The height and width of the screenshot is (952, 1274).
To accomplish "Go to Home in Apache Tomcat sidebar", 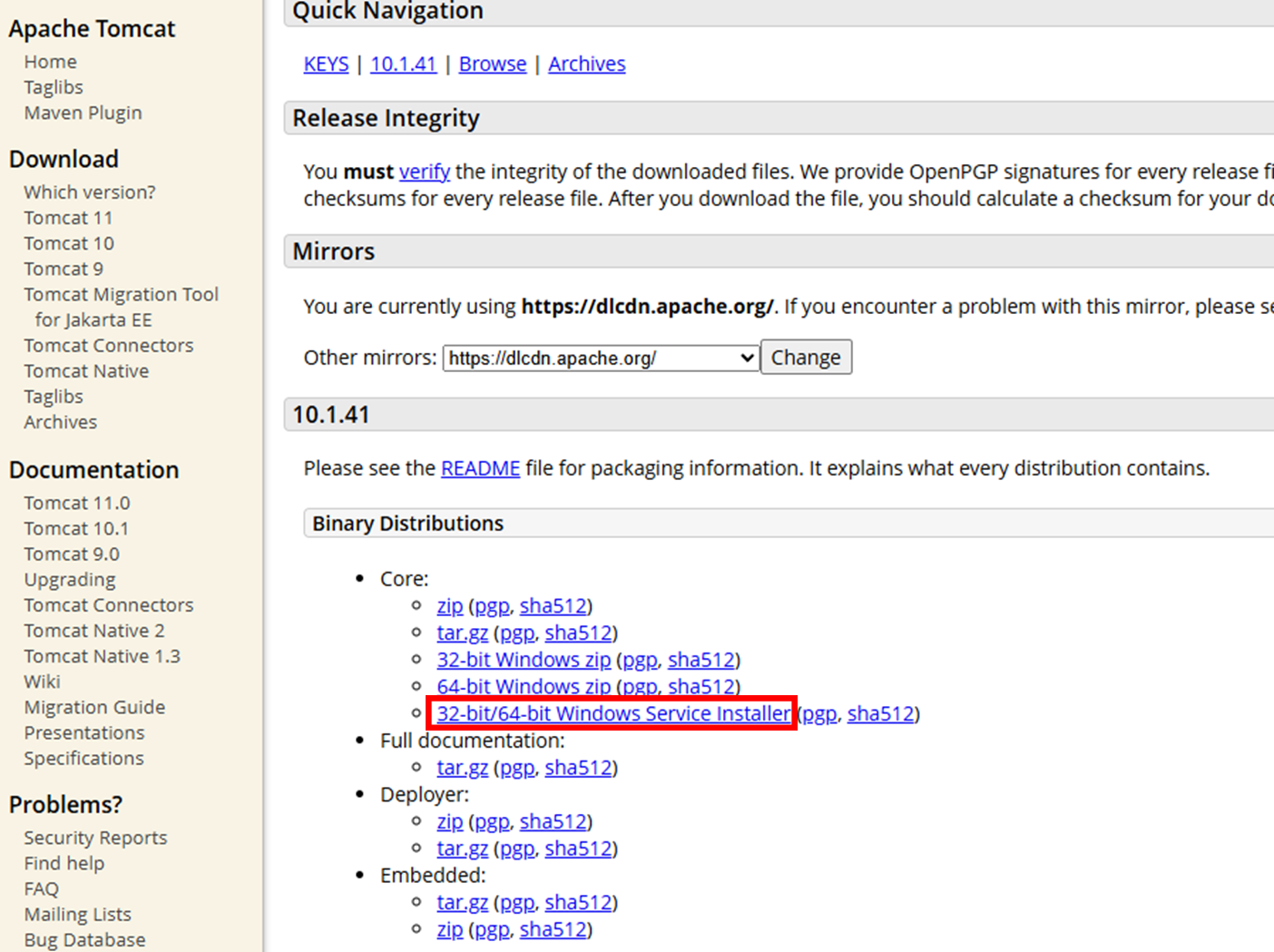I will click(51, 62).
